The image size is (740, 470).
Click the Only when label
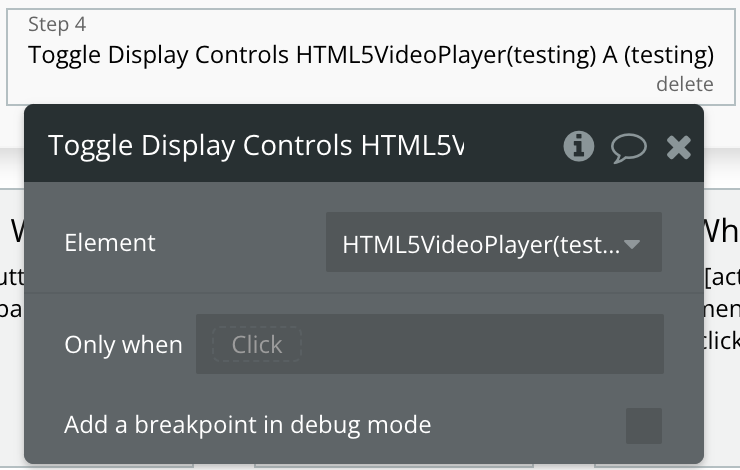[124, 344]
